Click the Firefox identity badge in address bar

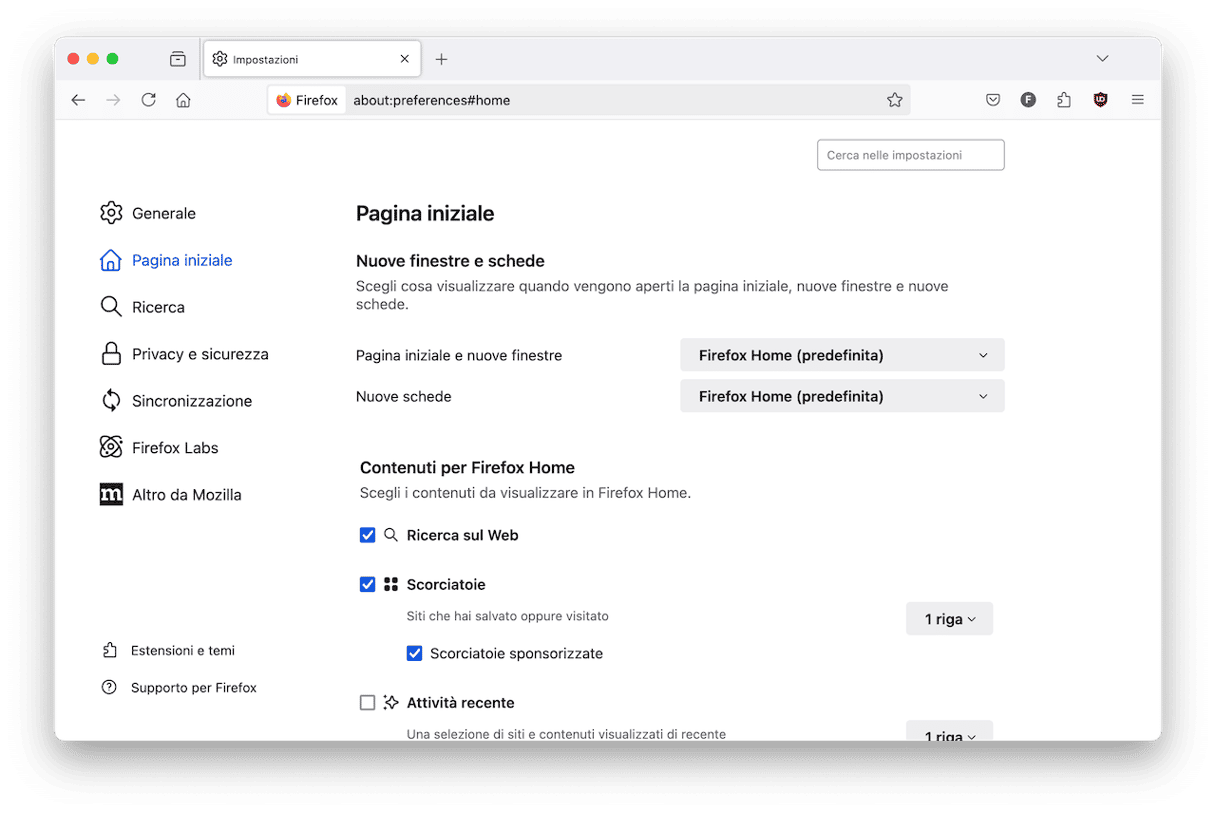click(307, 100)
